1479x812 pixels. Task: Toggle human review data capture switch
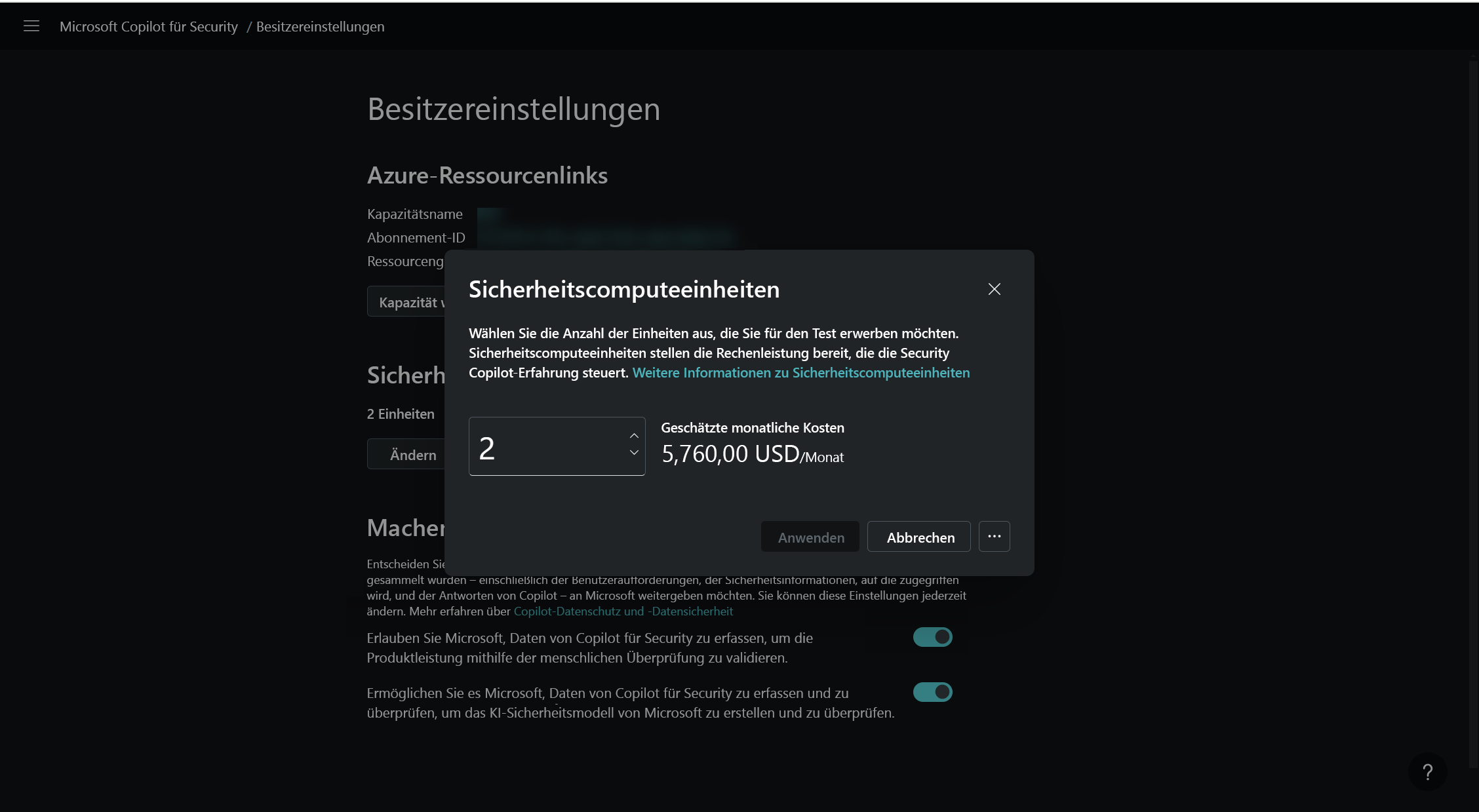tap(932, 637)
